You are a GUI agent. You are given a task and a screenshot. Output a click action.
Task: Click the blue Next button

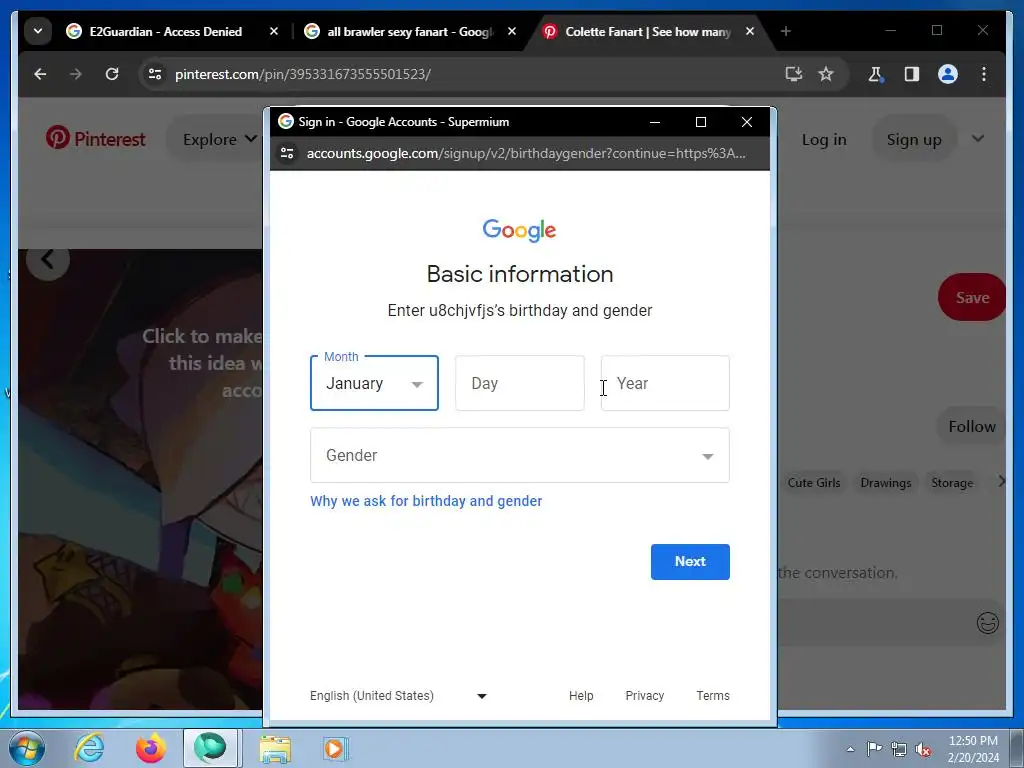pos(690,562)
